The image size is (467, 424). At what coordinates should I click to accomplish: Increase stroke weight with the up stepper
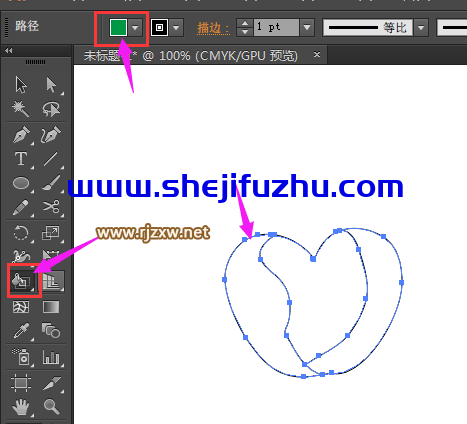[x=245, y=23]
